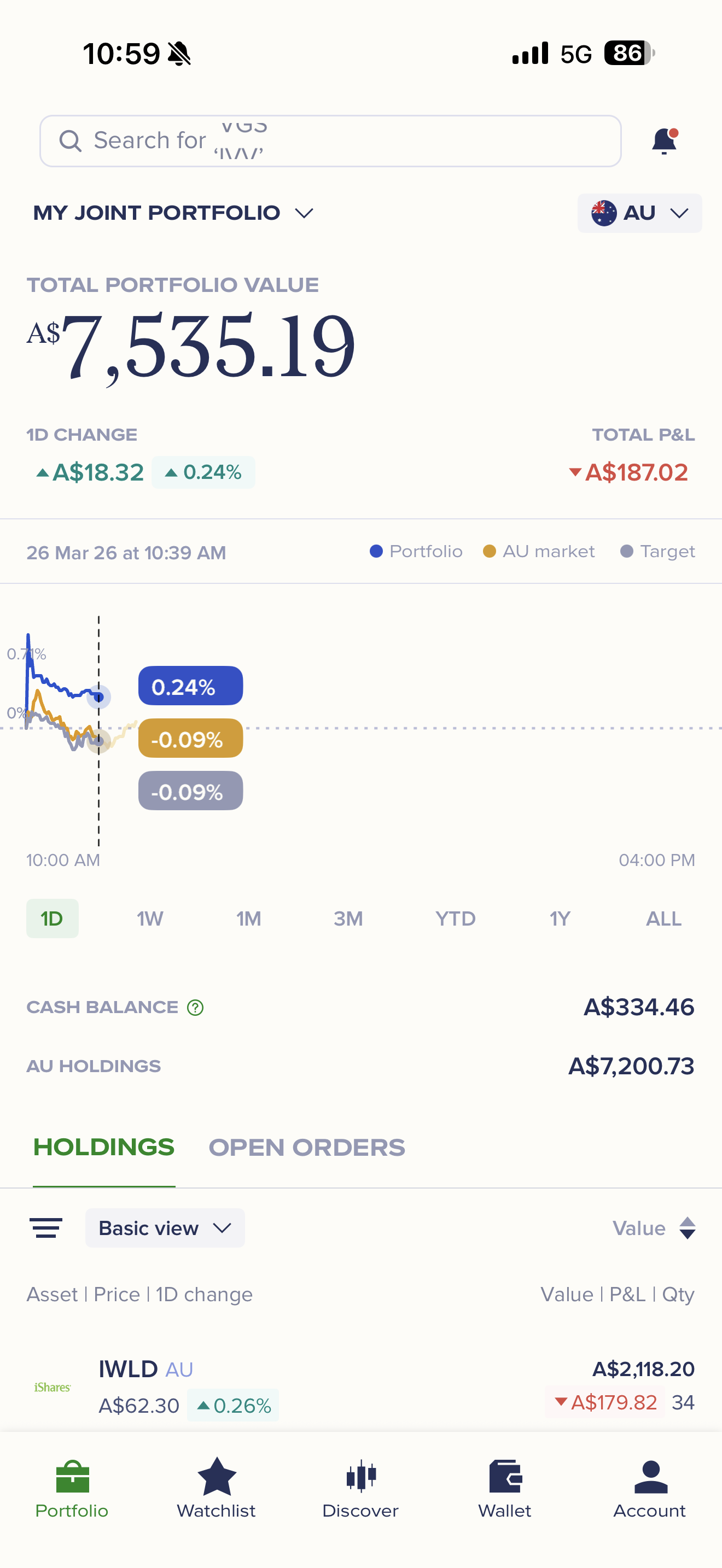Open the notifications bell

click(664, 141)
